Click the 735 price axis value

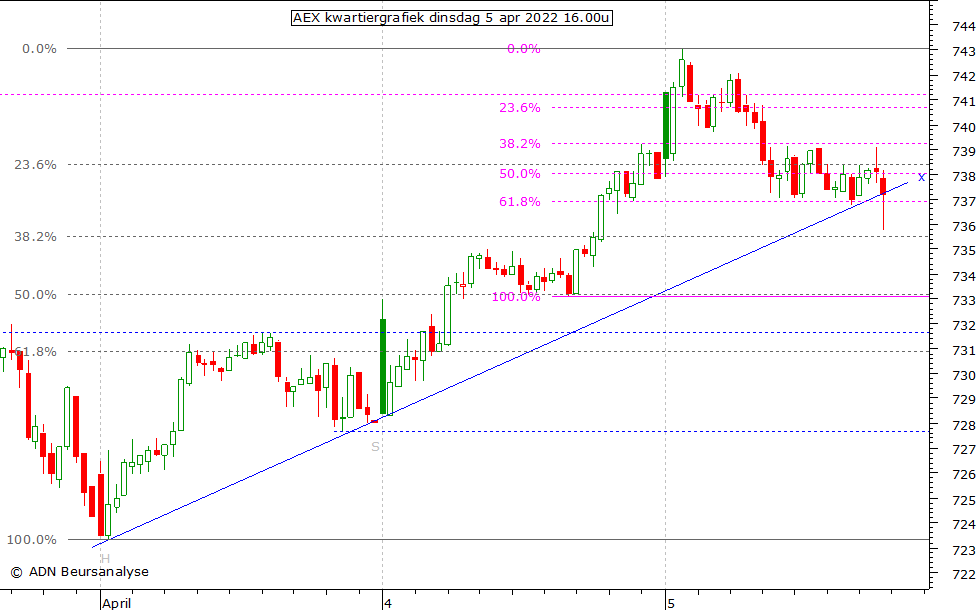point(964,251)
